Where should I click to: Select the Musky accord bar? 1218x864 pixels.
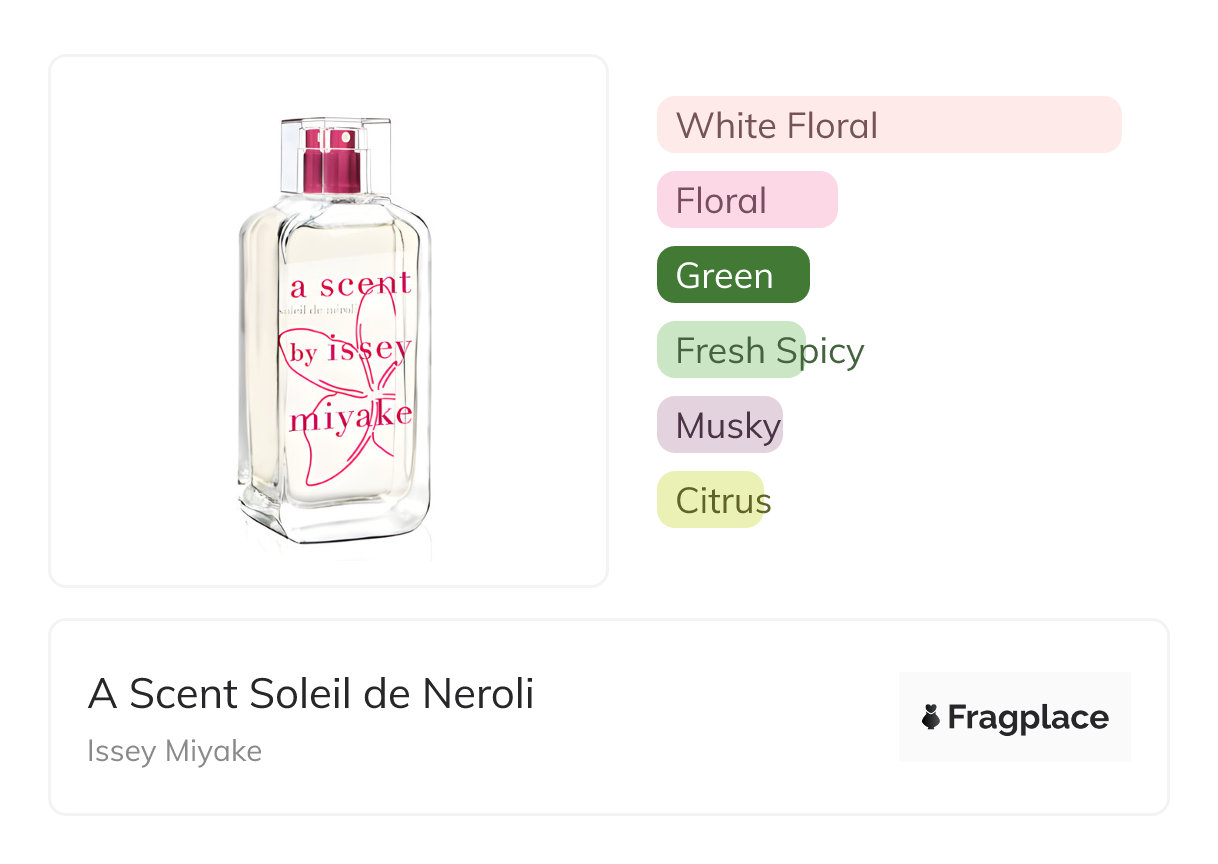click(x=720, y=425)
